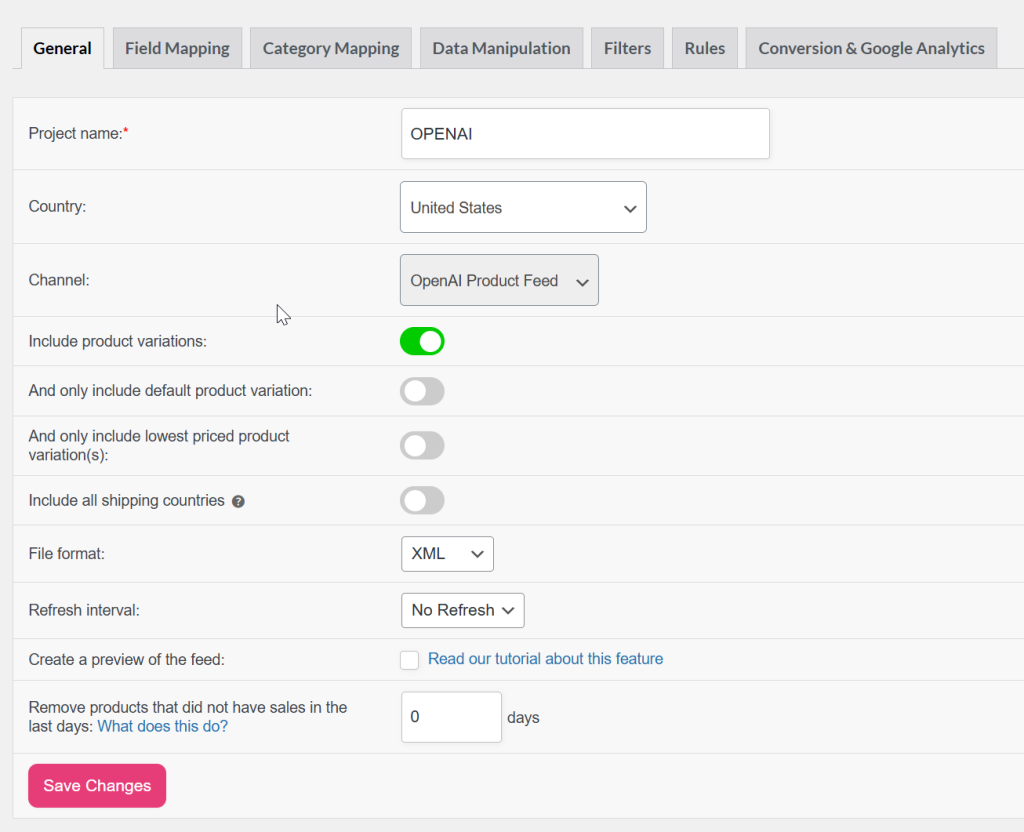1024x832 pixels.
Task: Open the File format dropdown
Action: 446,554
